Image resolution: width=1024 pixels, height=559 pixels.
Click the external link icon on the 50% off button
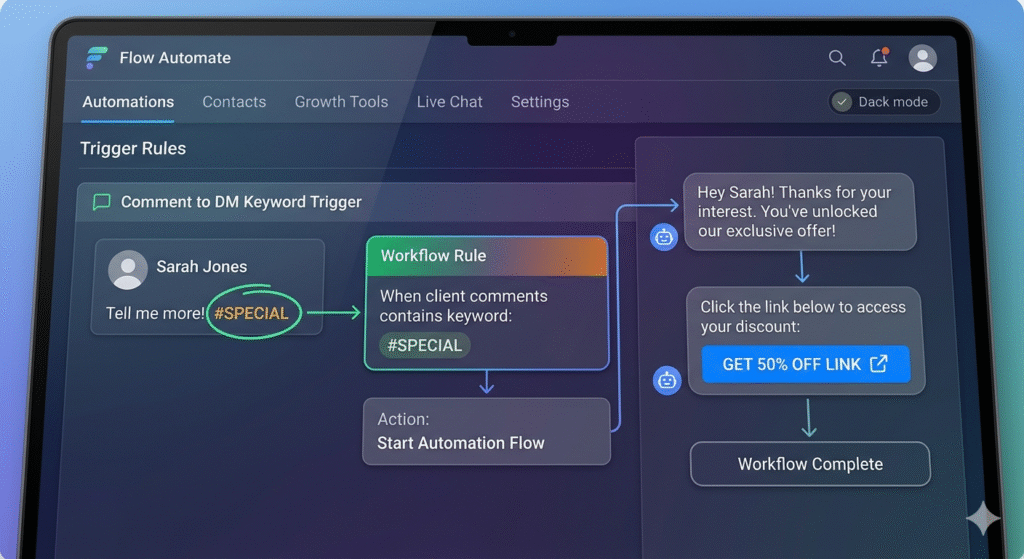(x=878, y=364)
